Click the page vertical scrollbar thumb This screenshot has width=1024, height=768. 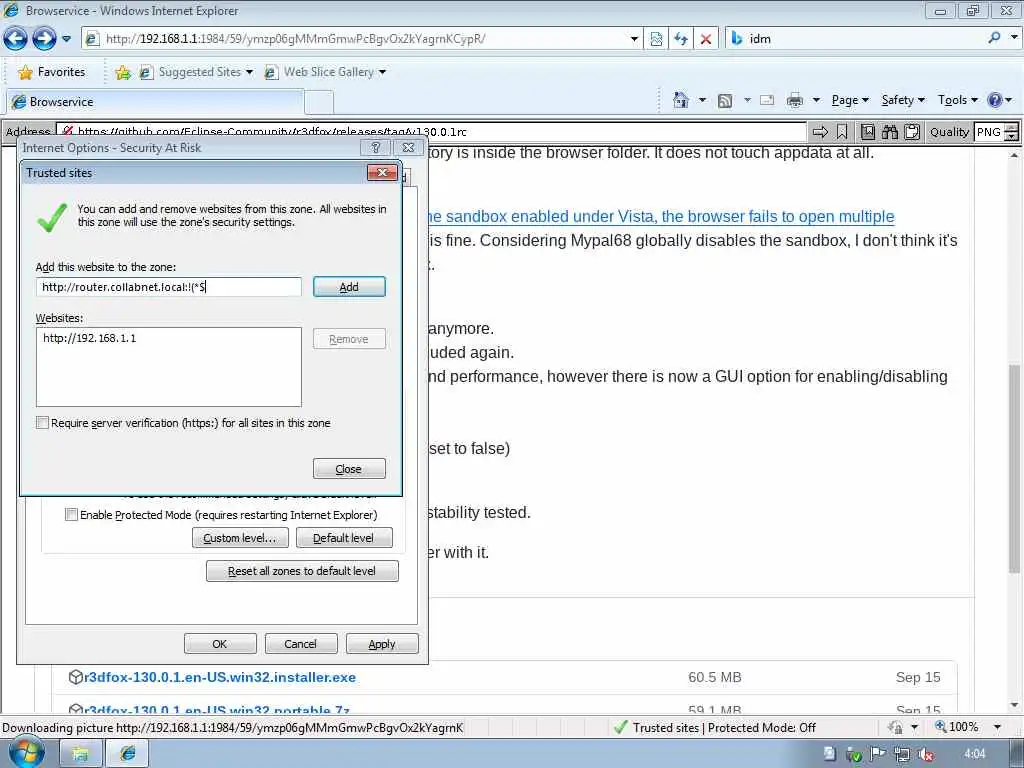pyautogui.click(x=1014, y=470)
